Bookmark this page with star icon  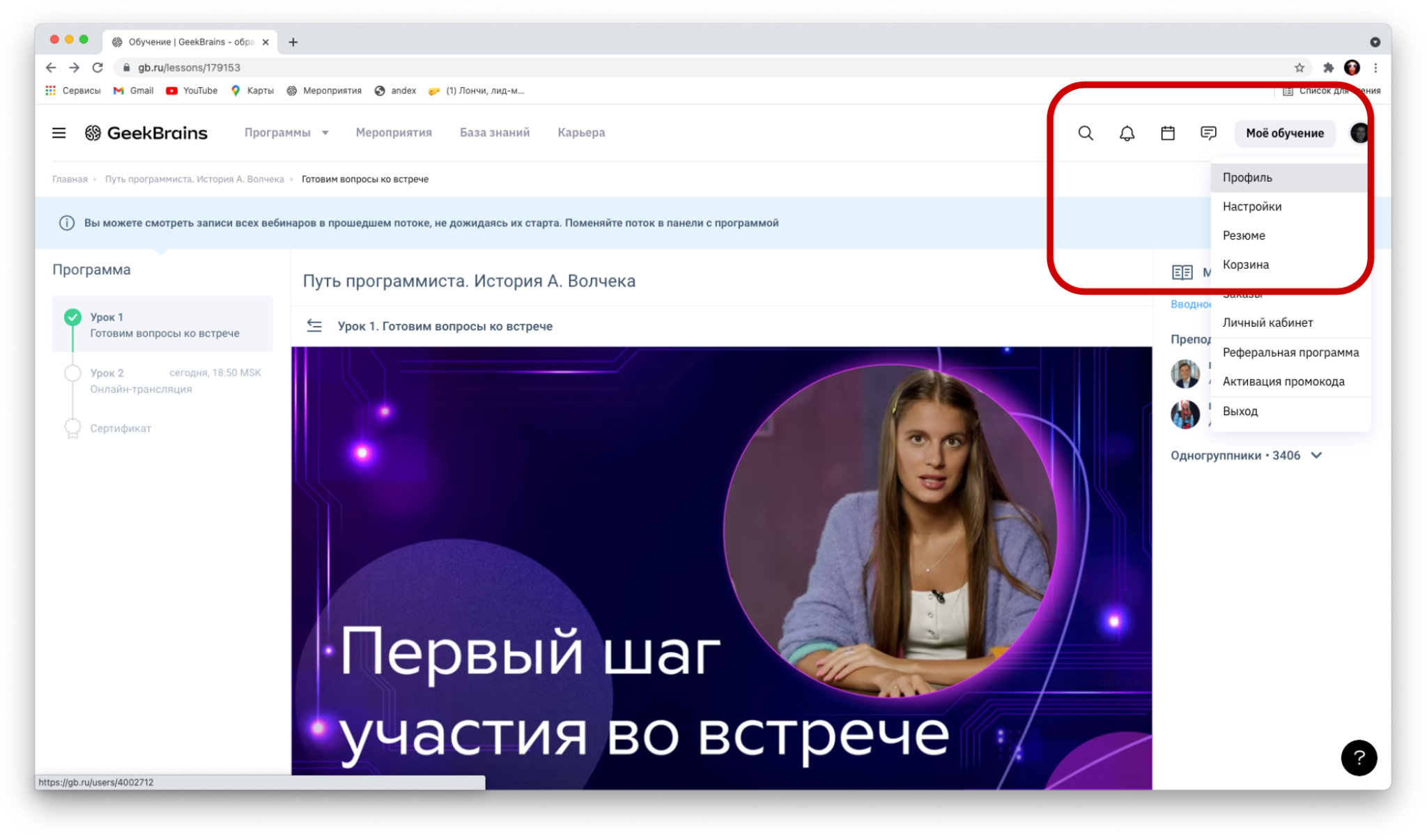click(x=1299, y=68)
